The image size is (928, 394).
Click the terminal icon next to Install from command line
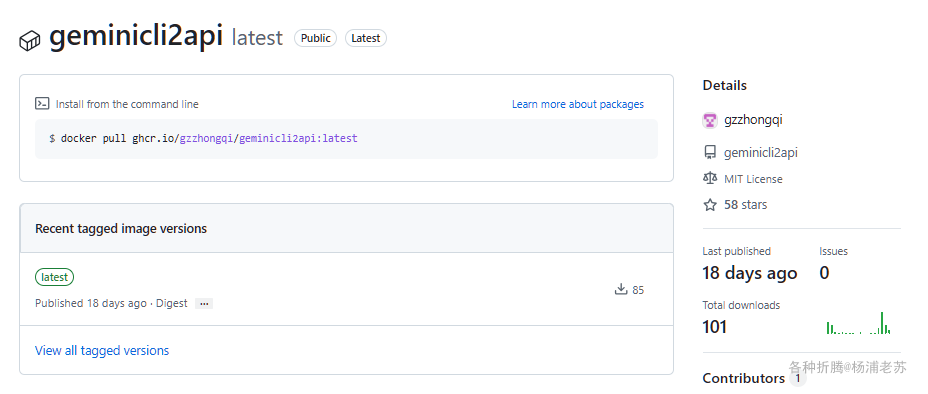pyautogui.click(x=42, y=104)
